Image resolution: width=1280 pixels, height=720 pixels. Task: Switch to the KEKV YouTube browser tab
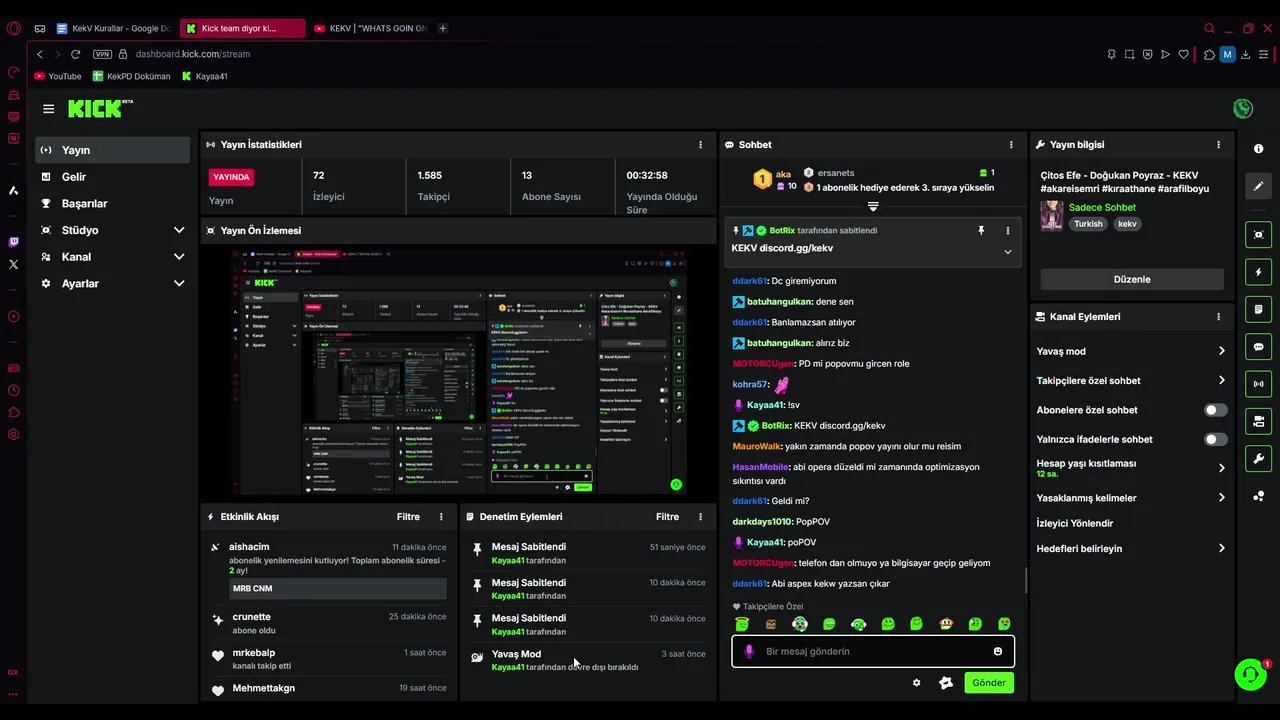click(371, 28)
